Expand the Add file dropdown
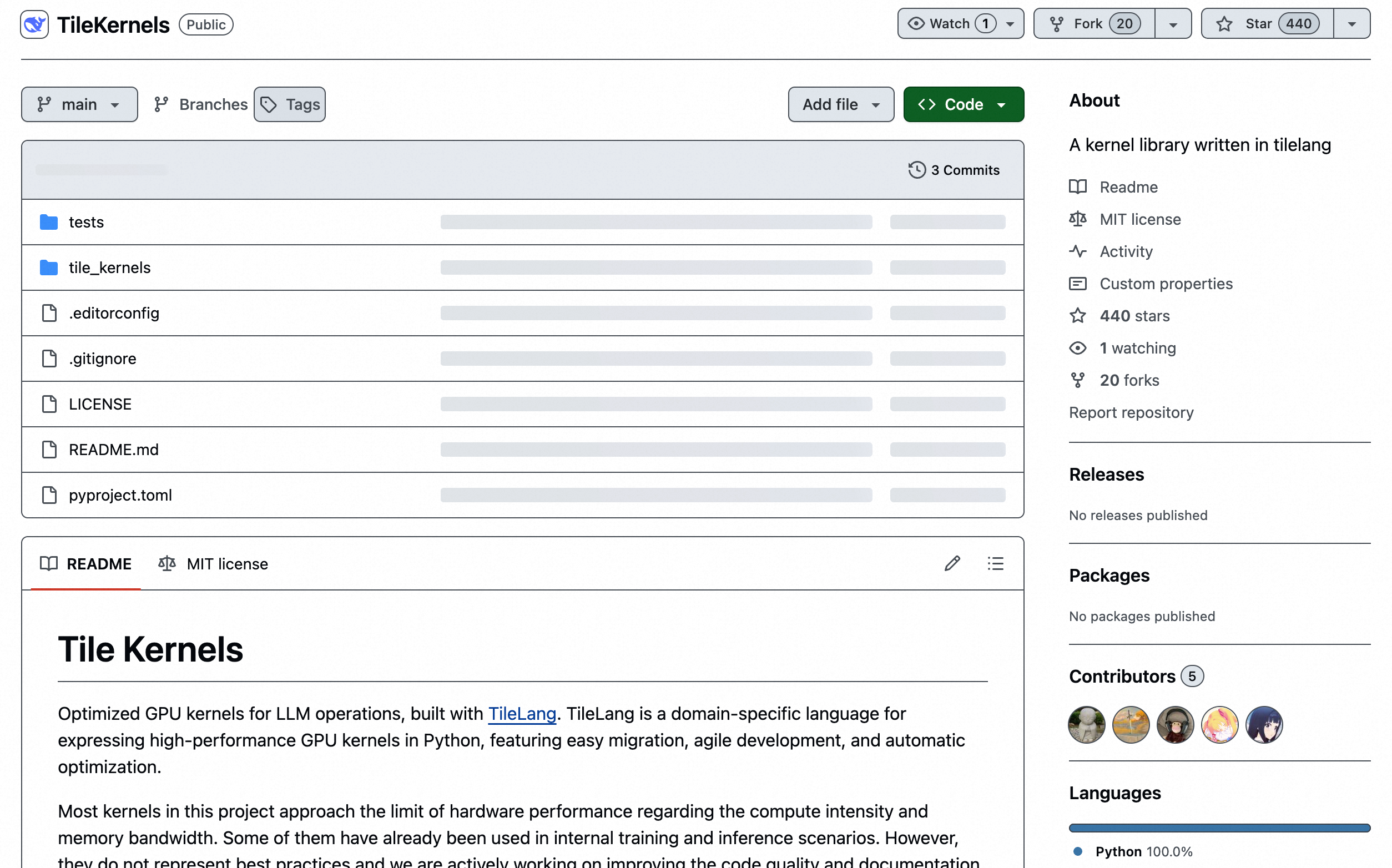 point(840,104)
